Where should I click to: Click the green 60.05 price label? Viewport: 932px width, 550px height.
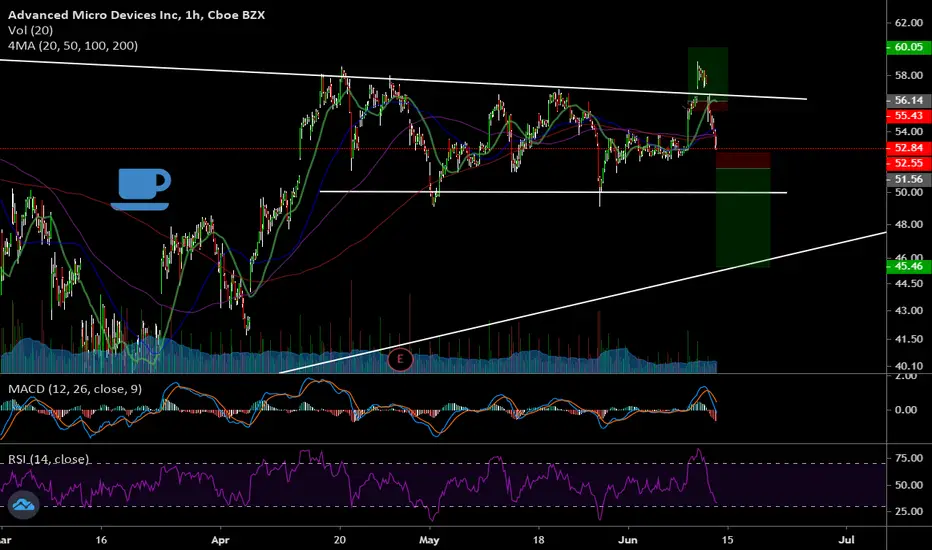point(909,47)
